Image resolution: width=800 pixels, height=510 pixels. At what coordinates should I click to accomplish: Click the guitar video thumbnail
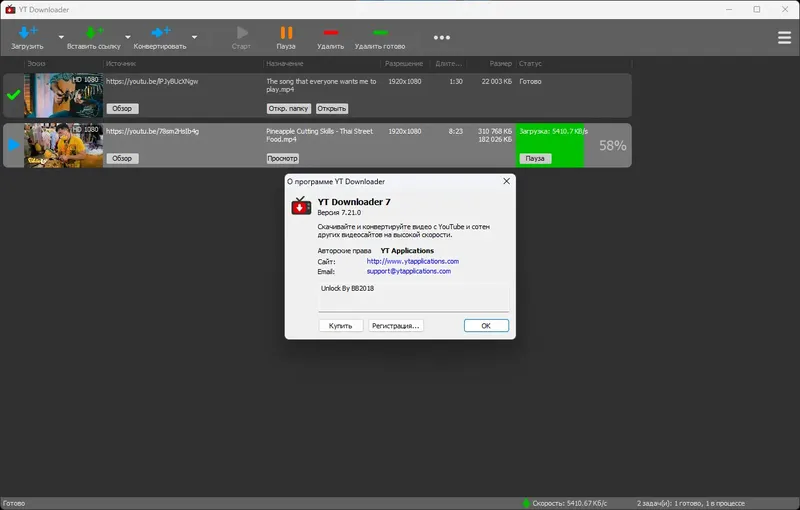63,95
